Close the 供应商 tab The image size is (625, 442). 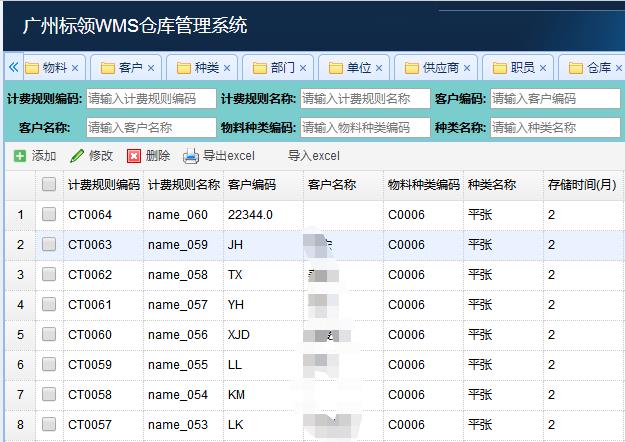pos(467,69)
